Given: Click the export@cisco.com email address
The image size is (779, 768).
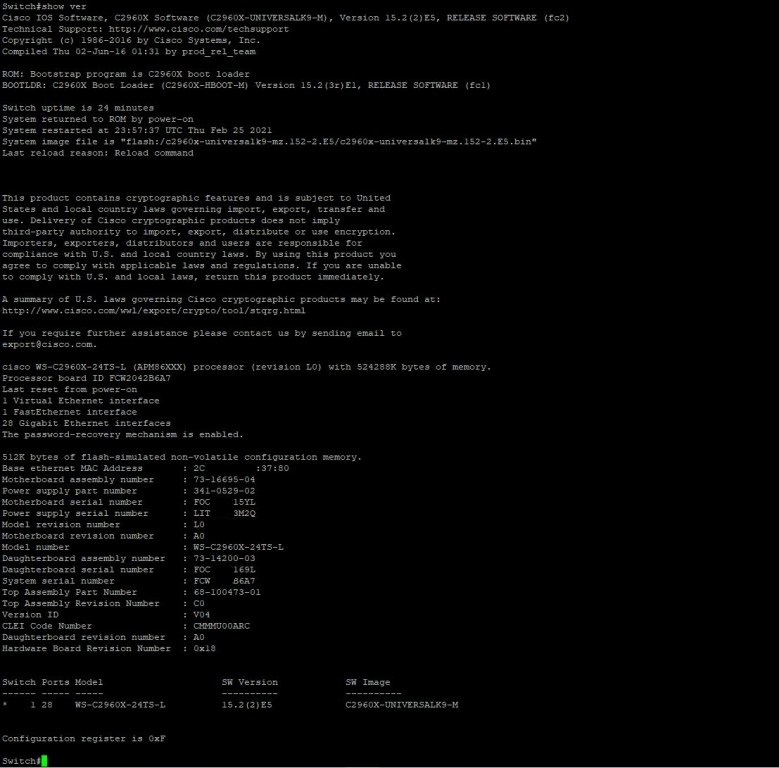Looking at the screenshot, I should click(x=48, y=344).
